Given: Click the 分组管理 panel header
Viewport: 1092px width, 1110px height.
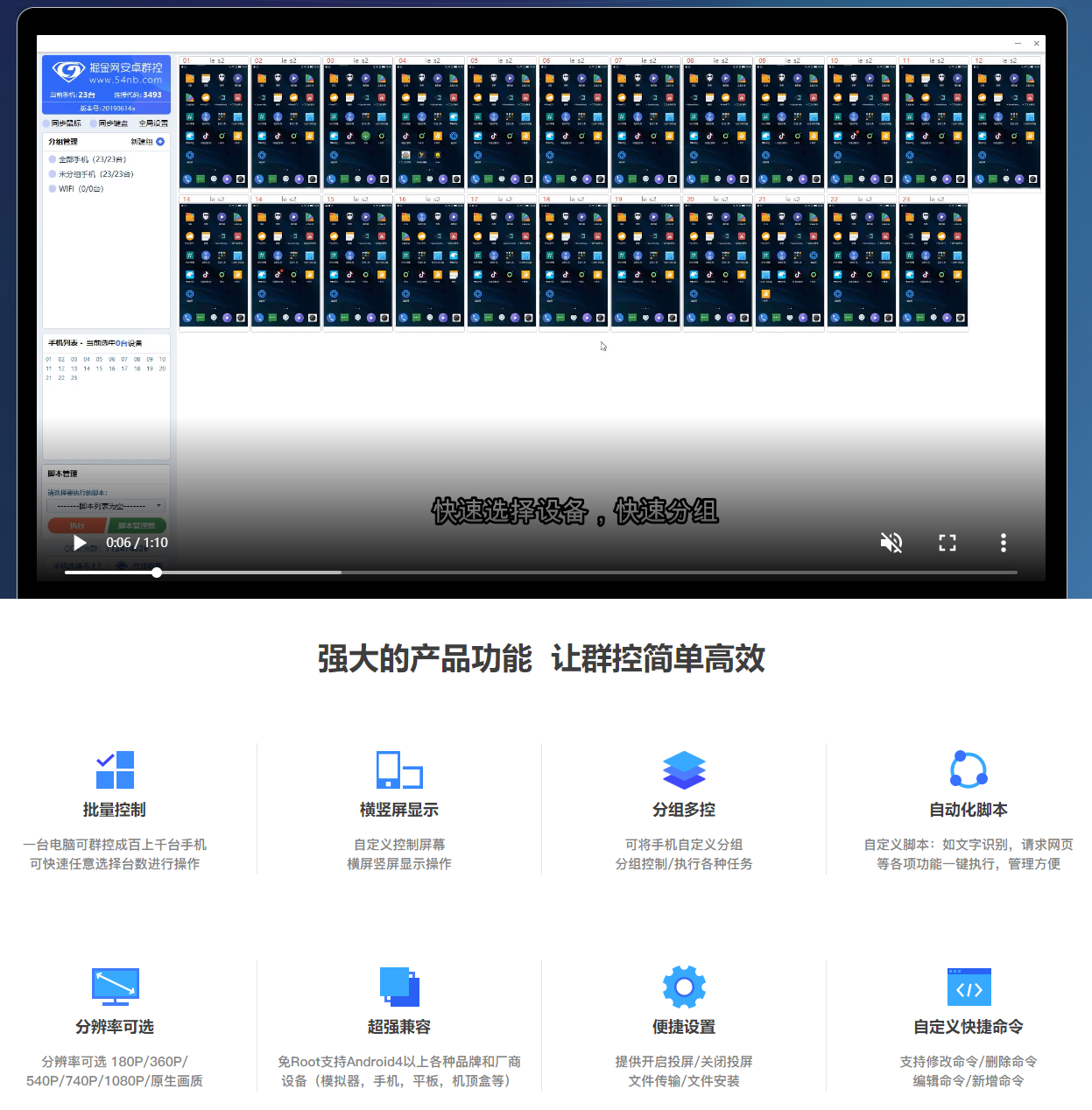Looking at the screenshot, I should [x=63, y=141].
